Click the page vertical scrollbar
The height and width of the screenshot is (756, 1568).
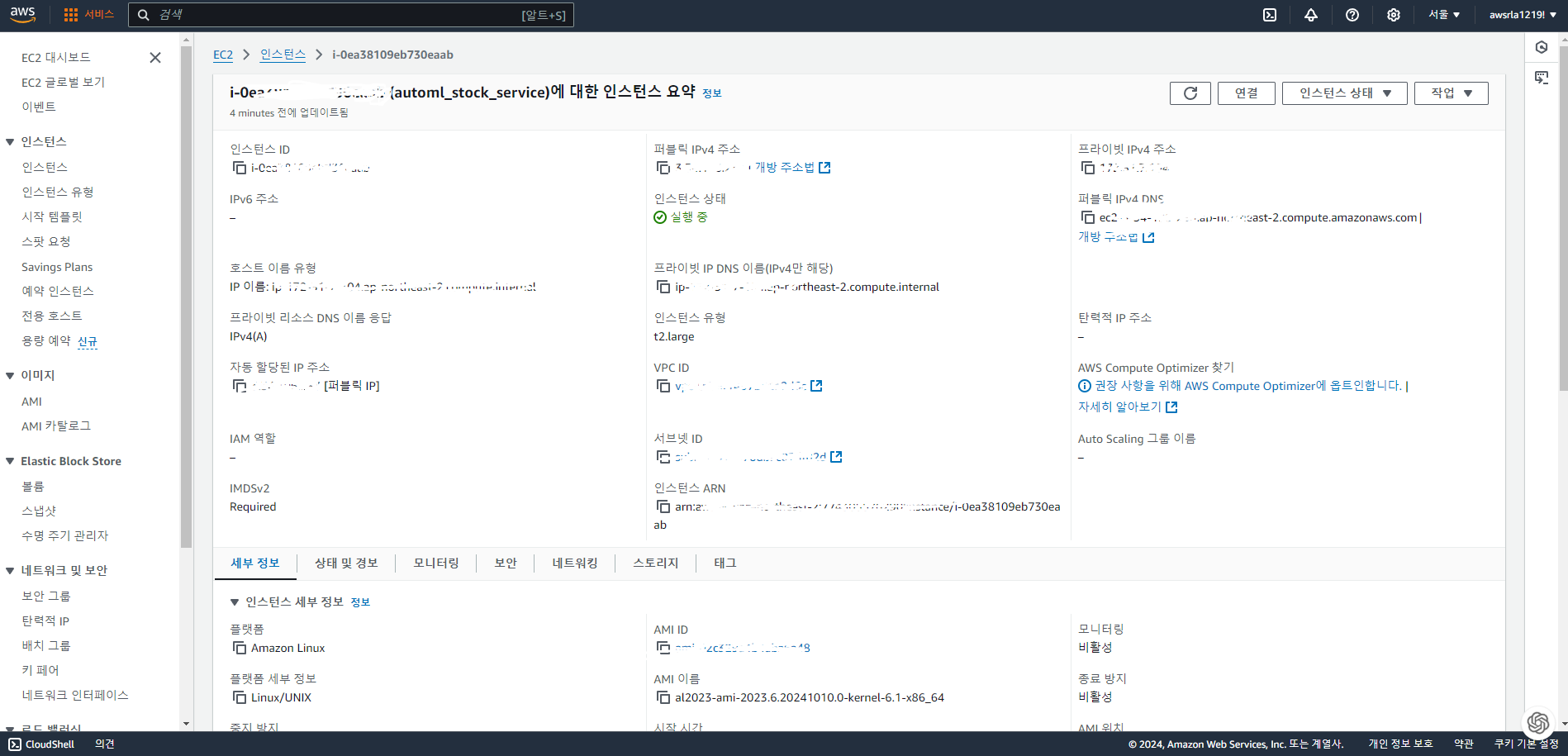point(1563,219)
